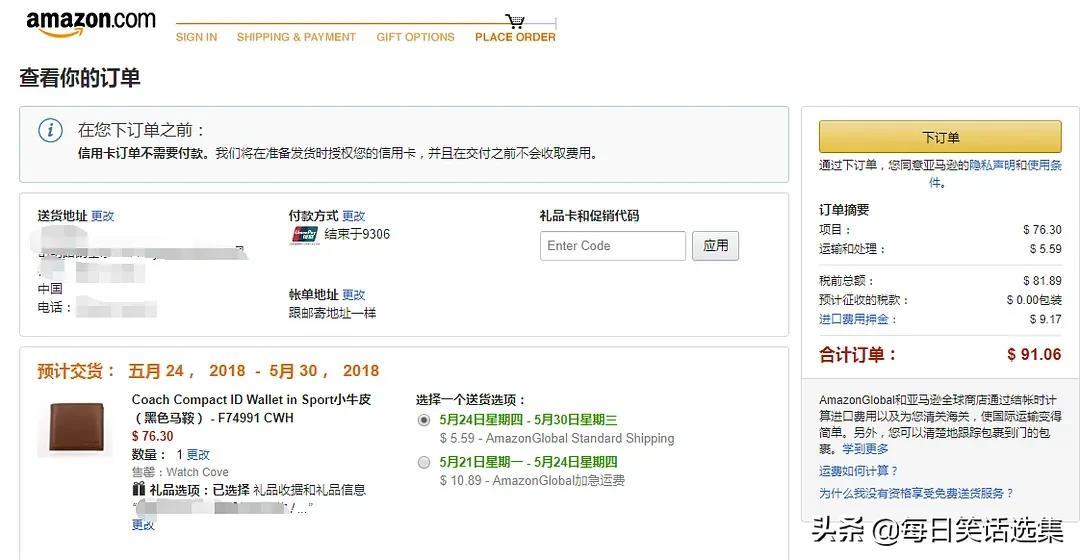Click the yellow 下订单 place order button
Viewport: 1080px width, 560px height.
[940, 137]
